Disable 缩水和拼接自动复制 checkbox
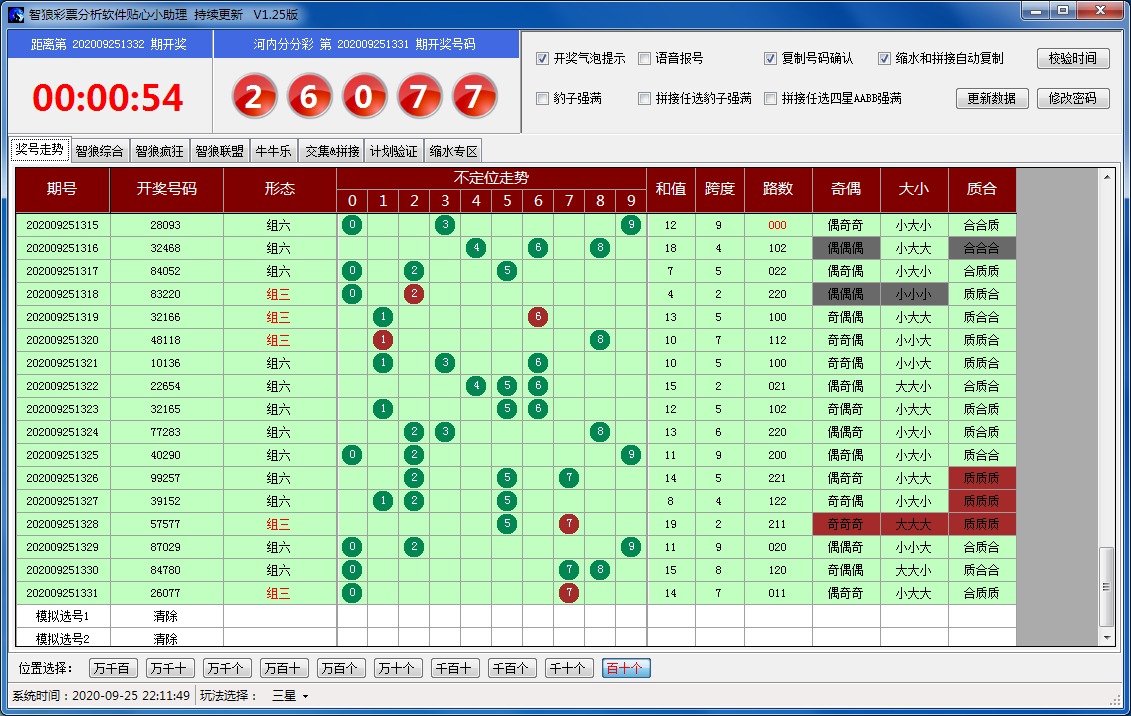This screenshot has height=716, width=1131. click(x=884, y=59)
